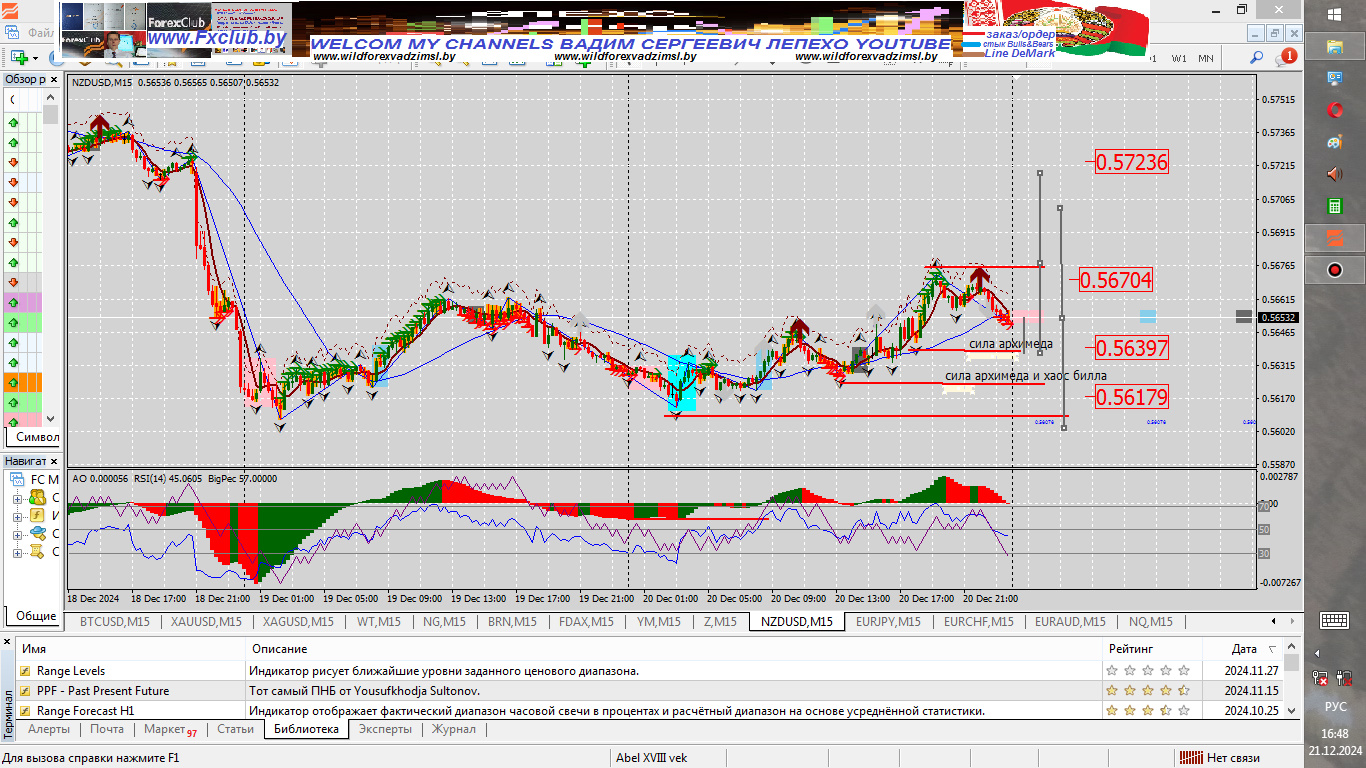Open the chat notifications icon with badge
The width and height of the screenshot is (1366, 768).
pyautogui.click(x=1285, y=58)
